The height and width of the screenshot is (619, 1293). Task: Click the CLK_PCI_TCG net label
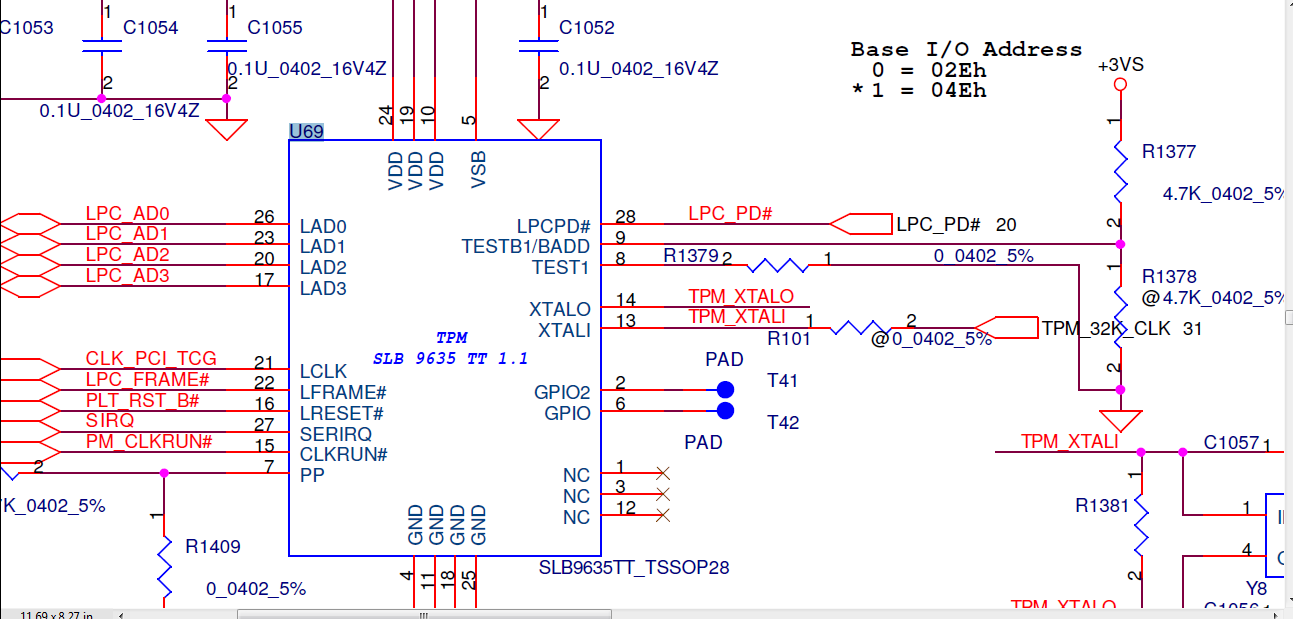pos(150,359)
